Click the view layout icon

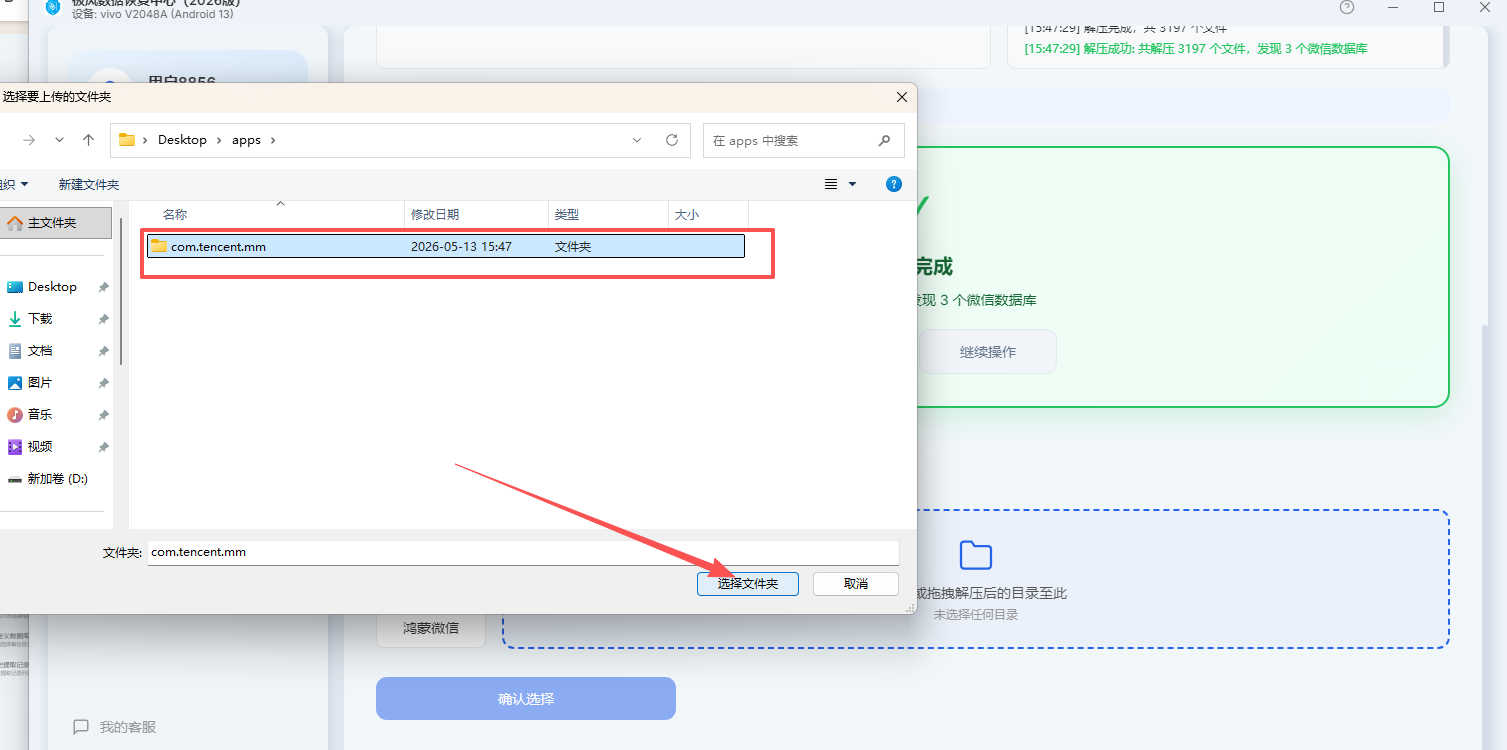pos(830,184)
